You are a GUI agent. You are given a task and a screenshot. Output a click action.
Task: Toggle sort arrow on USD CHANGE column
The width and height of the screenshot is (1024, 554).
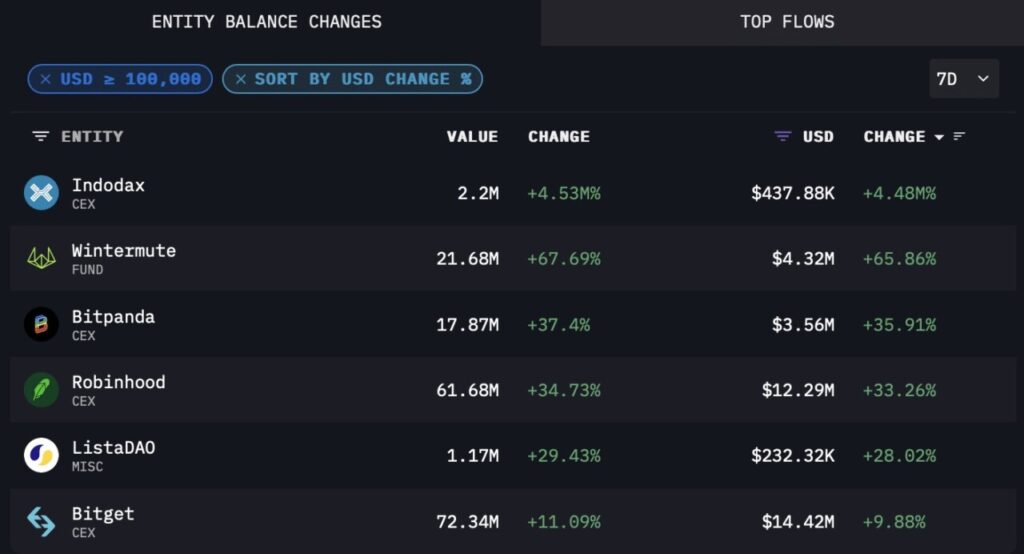[x=939, y=137]
